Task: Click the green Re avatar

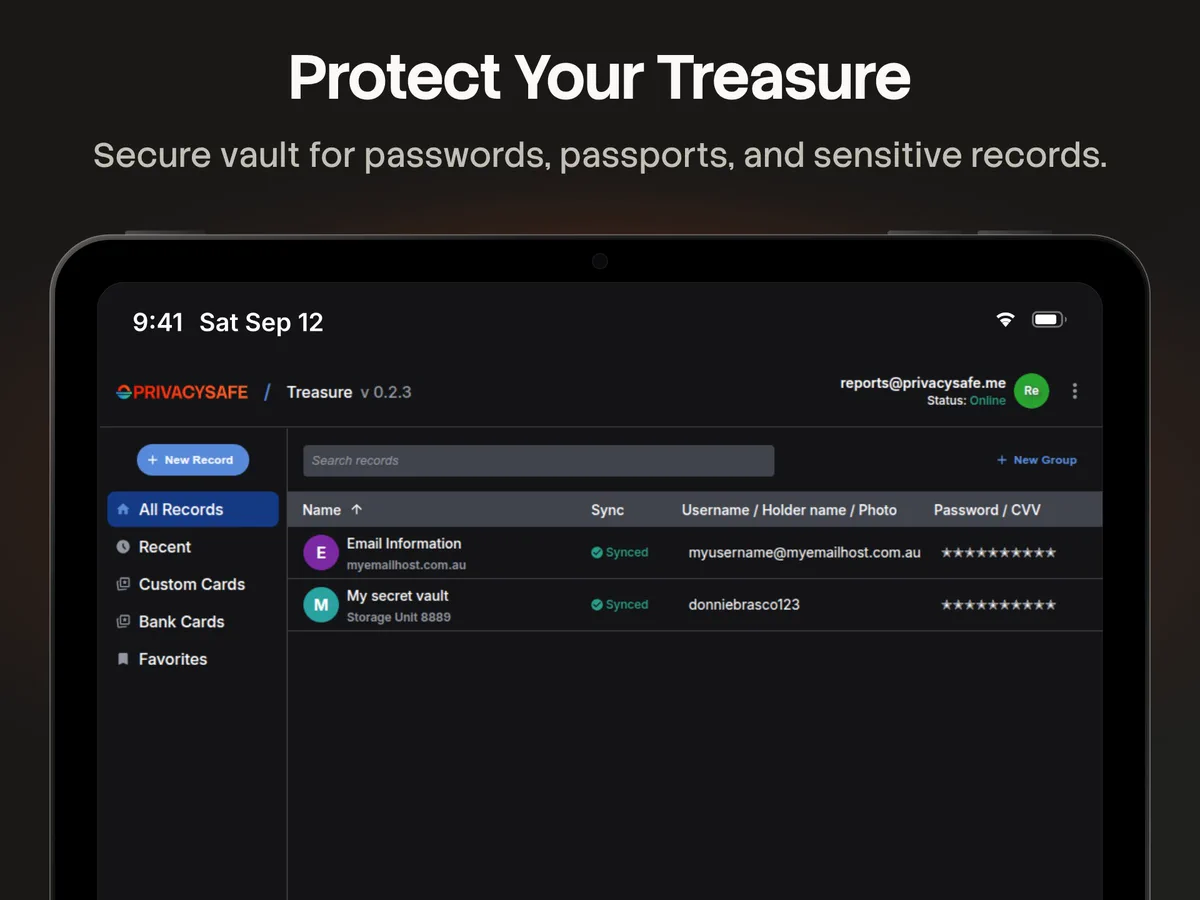Action: [1031, 391]
